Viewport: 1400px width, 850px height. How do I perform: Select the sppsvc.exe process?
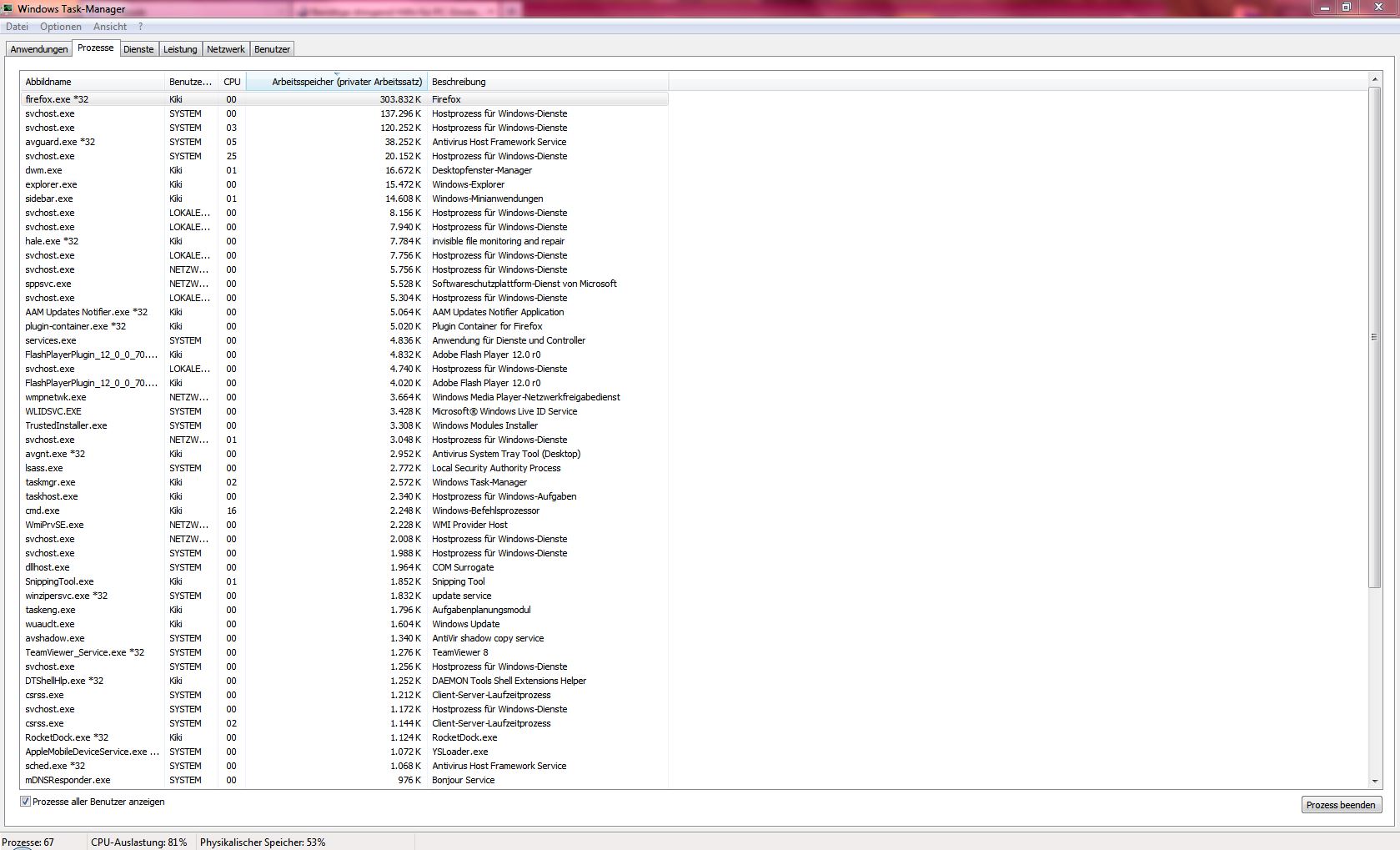click(x=344, y=284)
